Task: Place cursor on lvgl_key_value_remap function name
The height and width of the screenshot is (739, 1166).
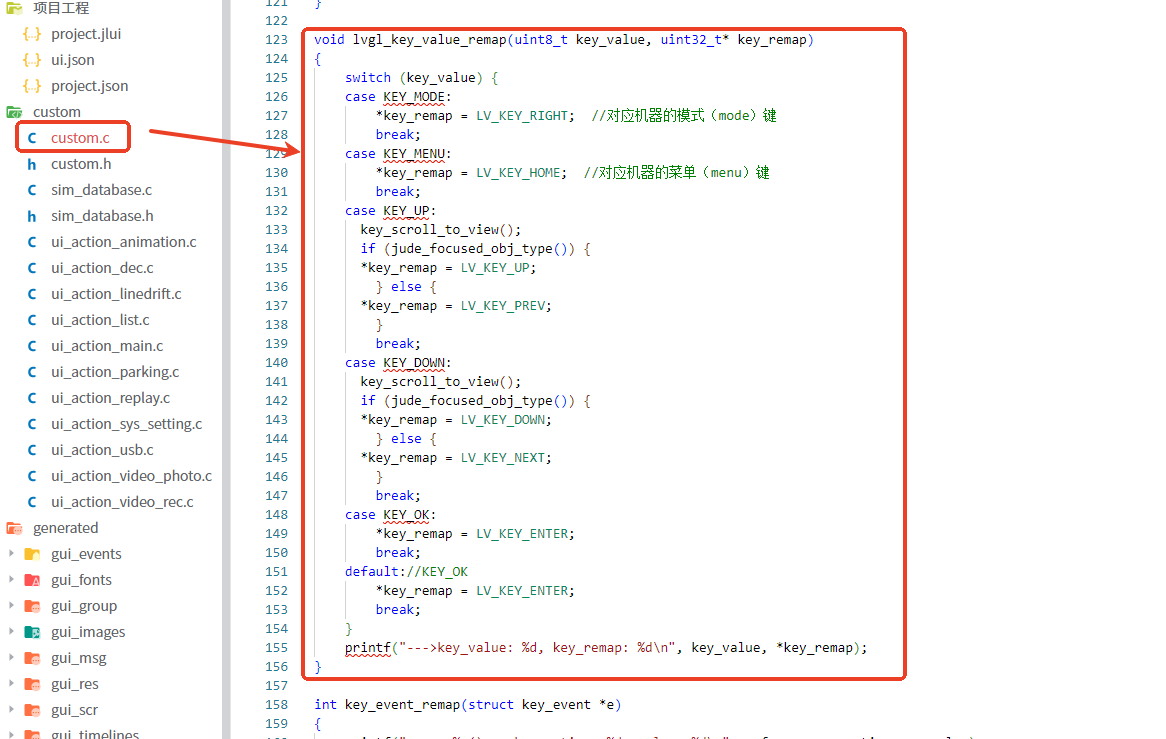Action: [x=430, y=39]
